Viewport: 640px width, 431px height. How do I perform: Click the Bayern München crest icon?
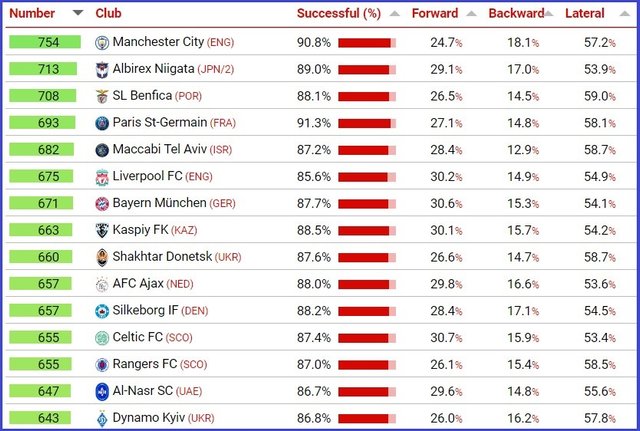102,203
